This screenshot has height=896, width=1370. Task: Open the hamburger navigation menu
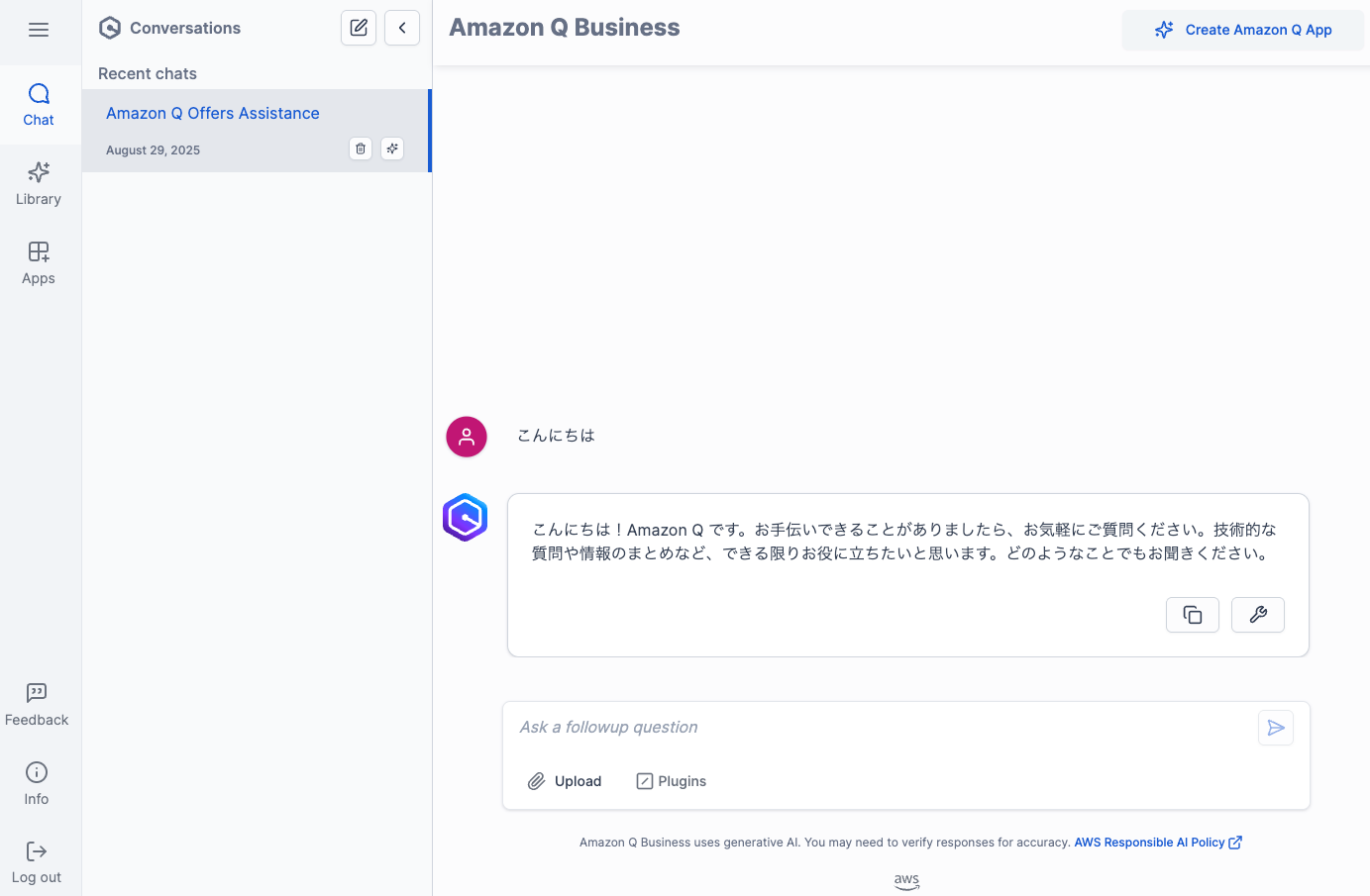pyautogui.click(x=39, y=30)
